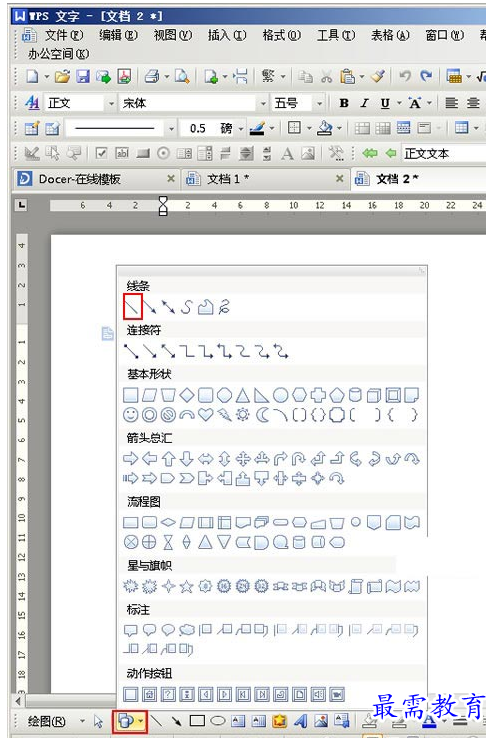Image resolution: width=494 pixels, height=738 pixels.
Task: Toggle center text alignment
Action: click(x=473, y=103)
